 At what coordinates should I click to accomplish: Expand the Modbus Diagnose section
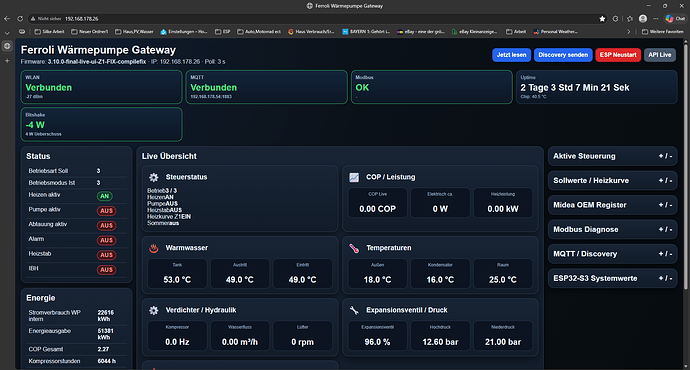coord(613,229)
